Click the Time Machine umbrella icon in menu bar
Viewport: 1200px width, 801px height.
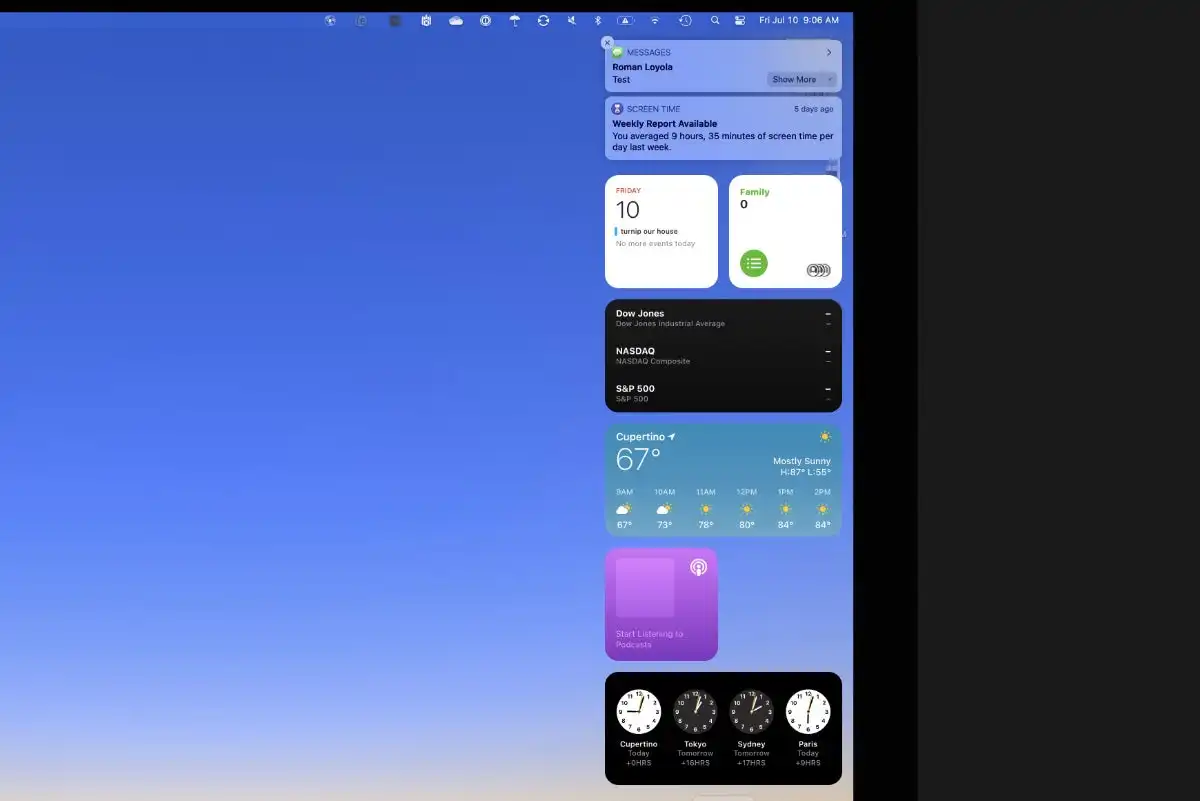[514, 20]
